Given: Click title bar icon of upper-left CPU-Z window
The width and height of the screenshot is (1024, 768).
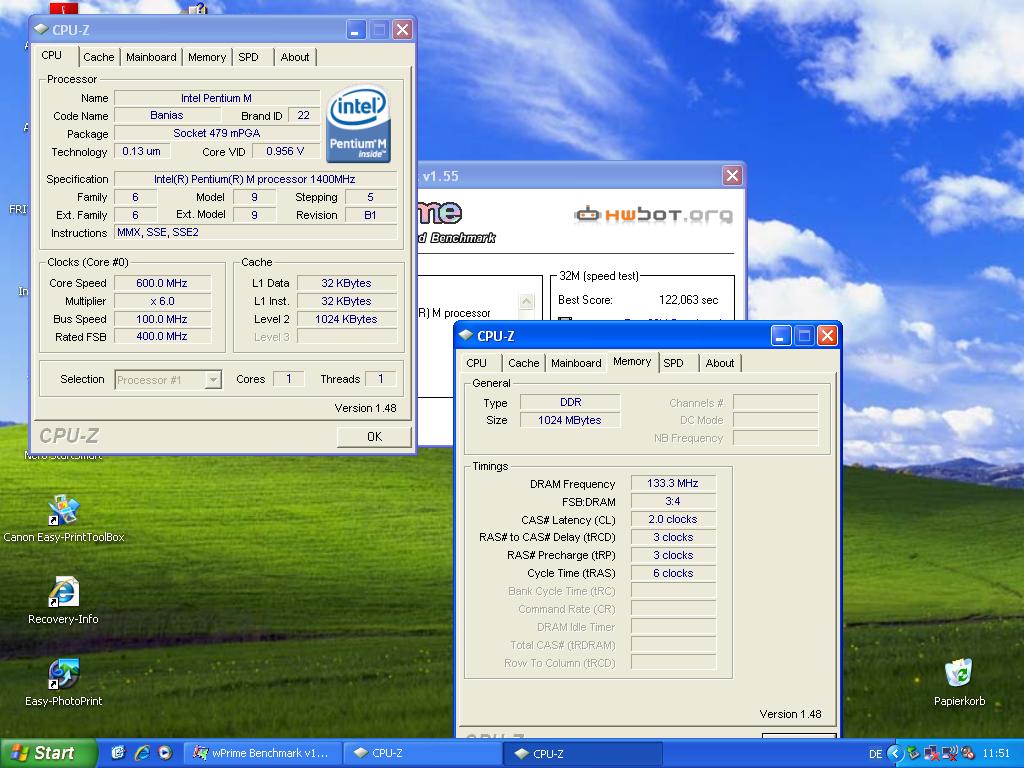Looking at the screenshot, I should click(x=41, y=29).
